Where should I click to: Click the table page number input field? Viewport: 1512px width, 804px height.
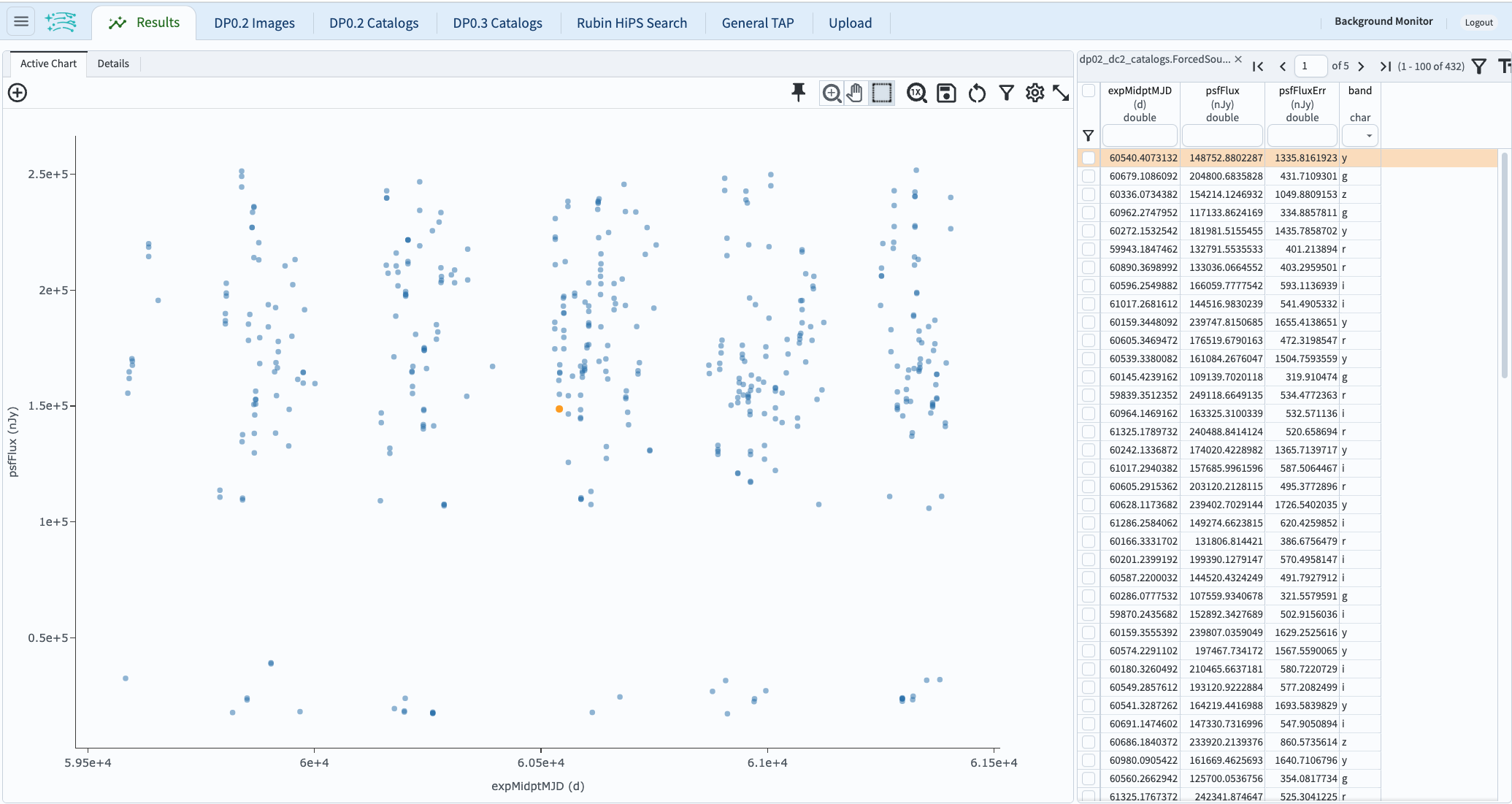pyautogui.click(x=1310, y=66)
